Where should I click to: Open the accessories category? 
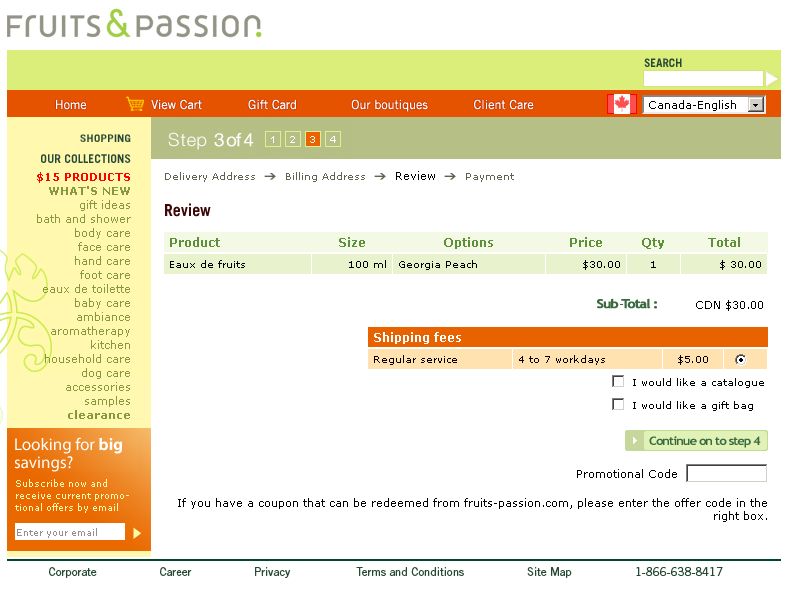(x=98, y=387)
